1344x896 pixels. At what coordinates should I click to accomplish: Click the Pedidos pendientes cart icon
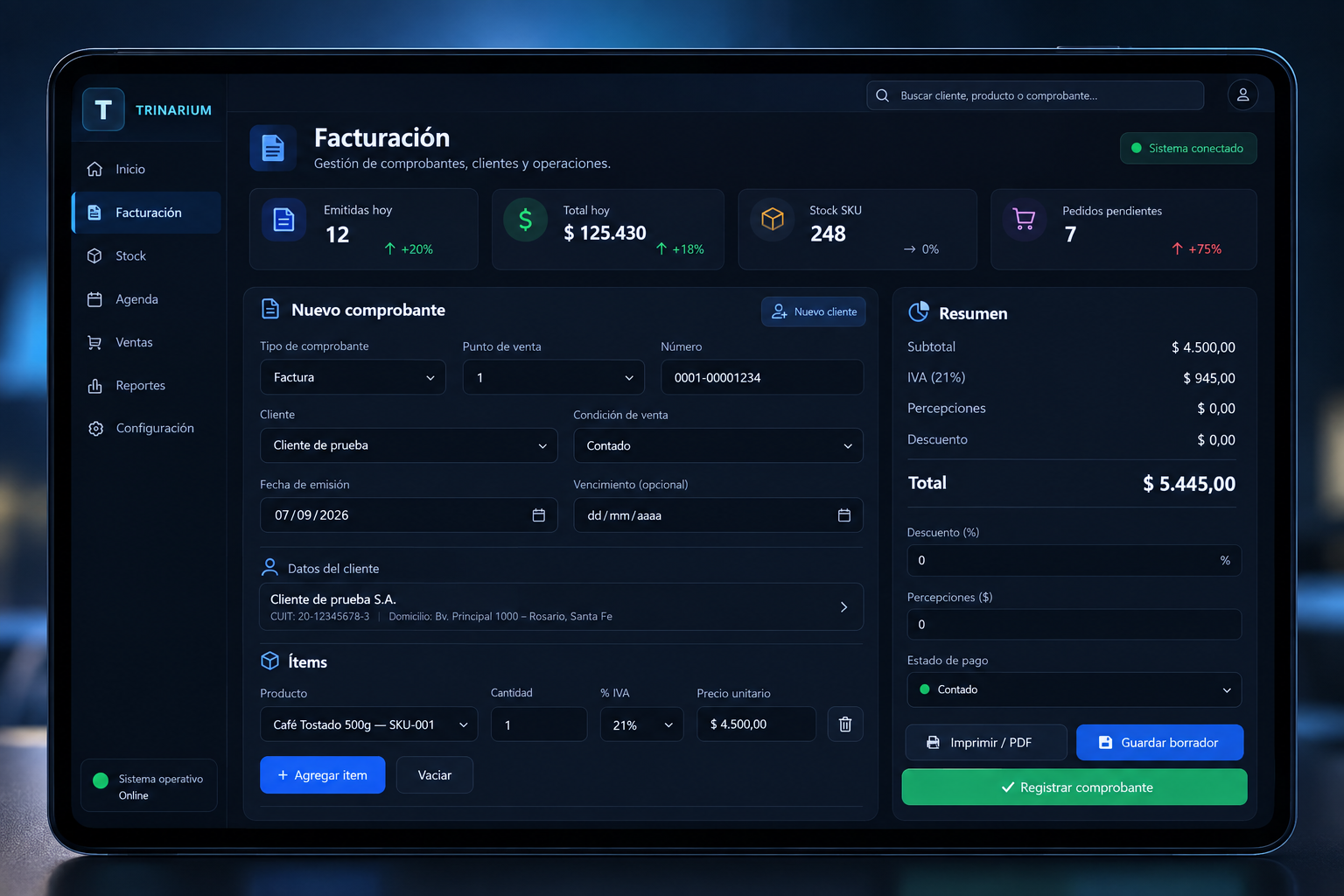click(x=1024, y=219)
